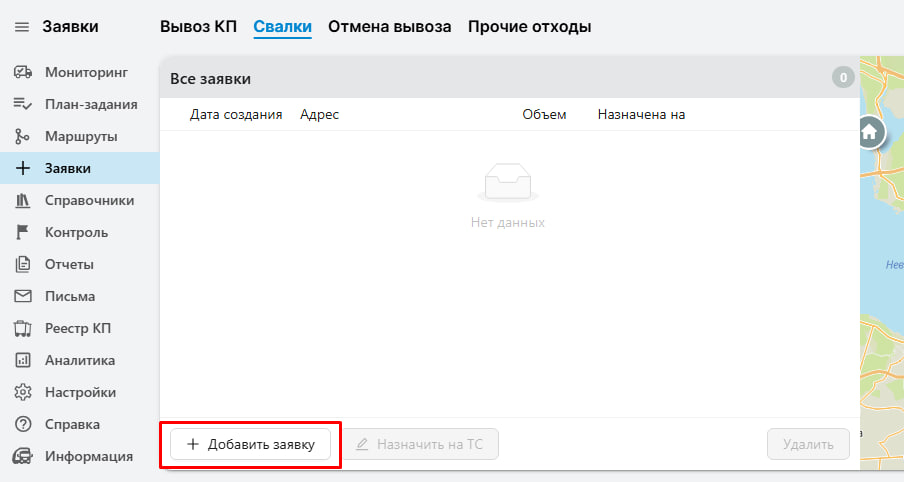Click the hamburger menu icon
The height and width of the screenshot is (482, 904).
click(x=22, y=27)
